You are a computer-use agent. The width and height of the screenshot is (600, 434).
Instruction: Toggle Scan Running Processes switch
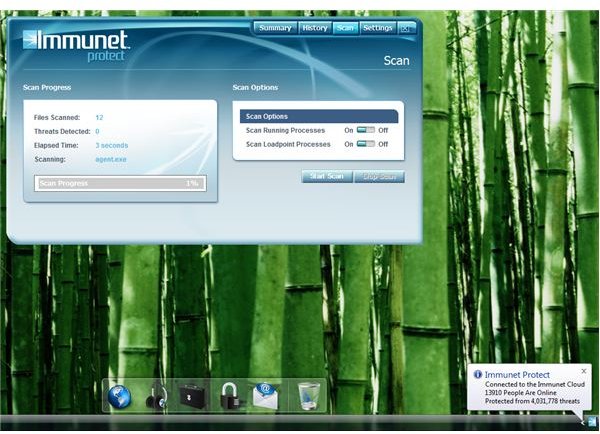tap(365, 130)
